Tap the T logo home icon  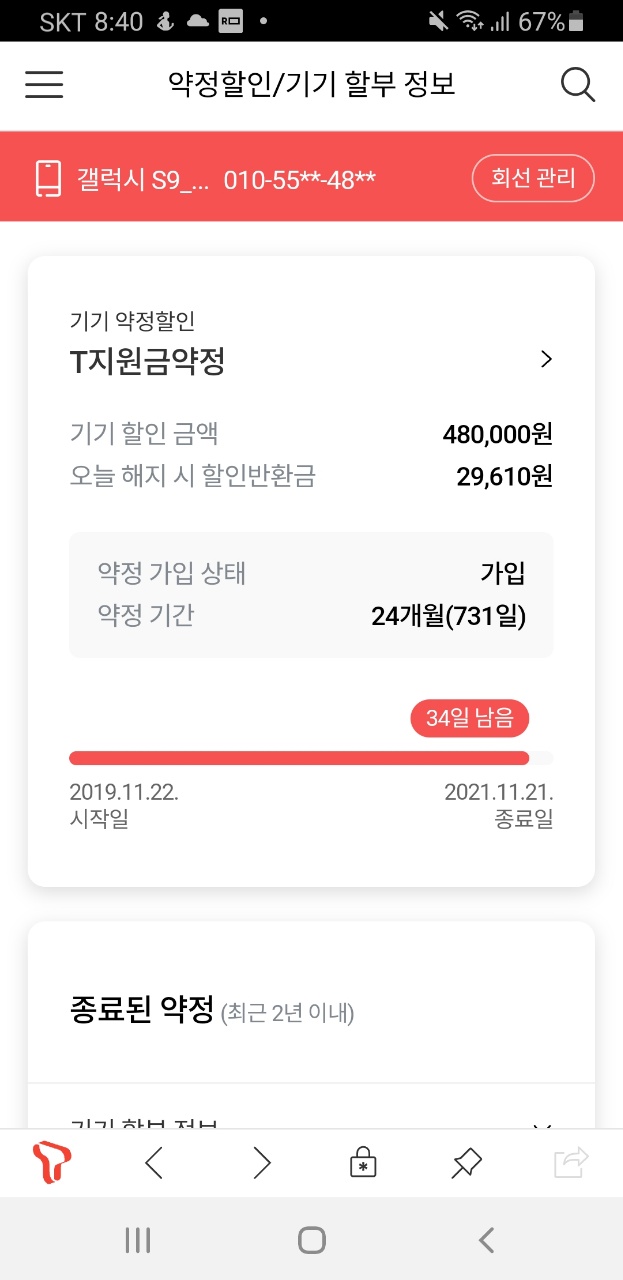pyautogui.click(x=52, y=1163)
